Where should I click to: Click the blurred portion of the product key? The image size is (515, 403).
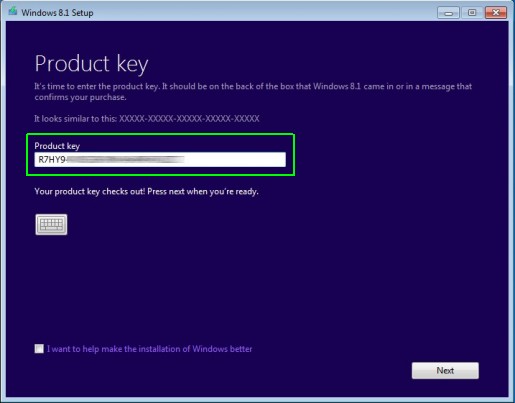pyautogui.click(x=125, y=160)
